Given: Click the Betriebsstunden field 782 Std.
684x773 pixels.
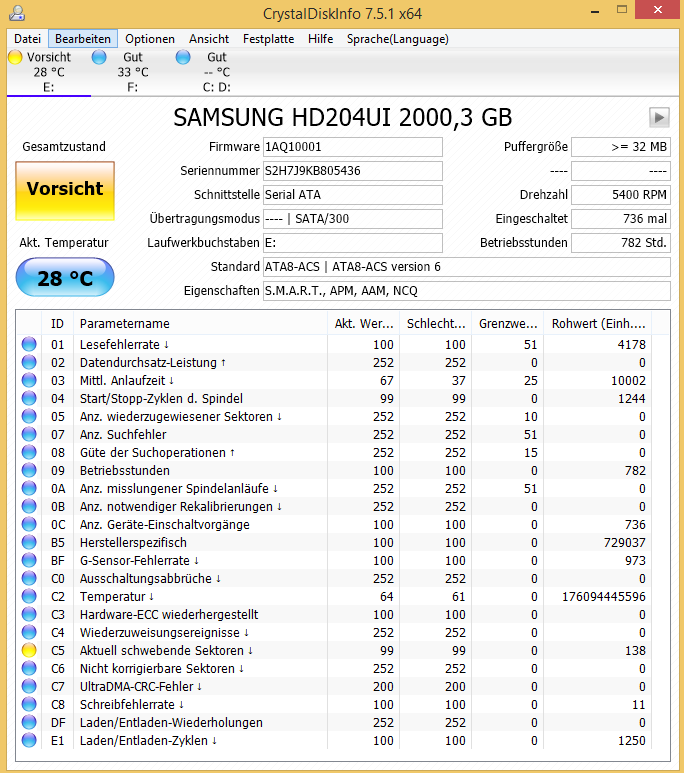Looking at the screenshot, I should [x=621, y=243].
